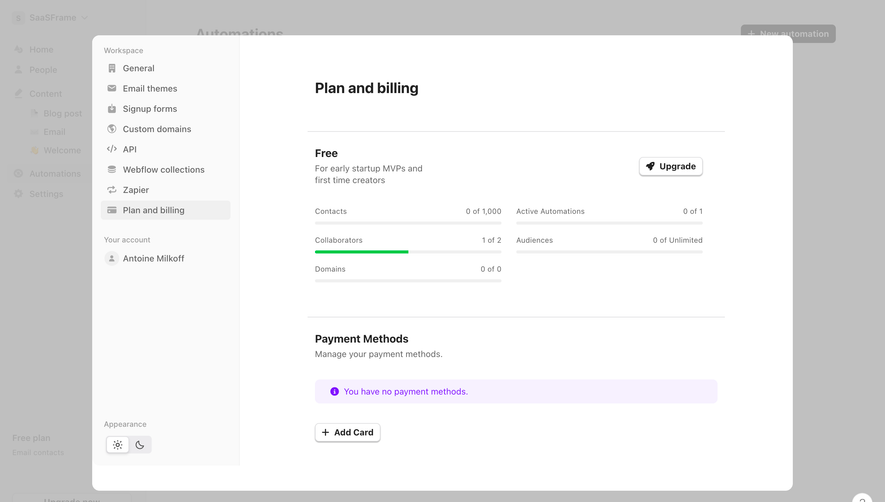Click the info icon in payment notice
The width and height of the screenshot is (885, 502).
click(x=334, y=391)
